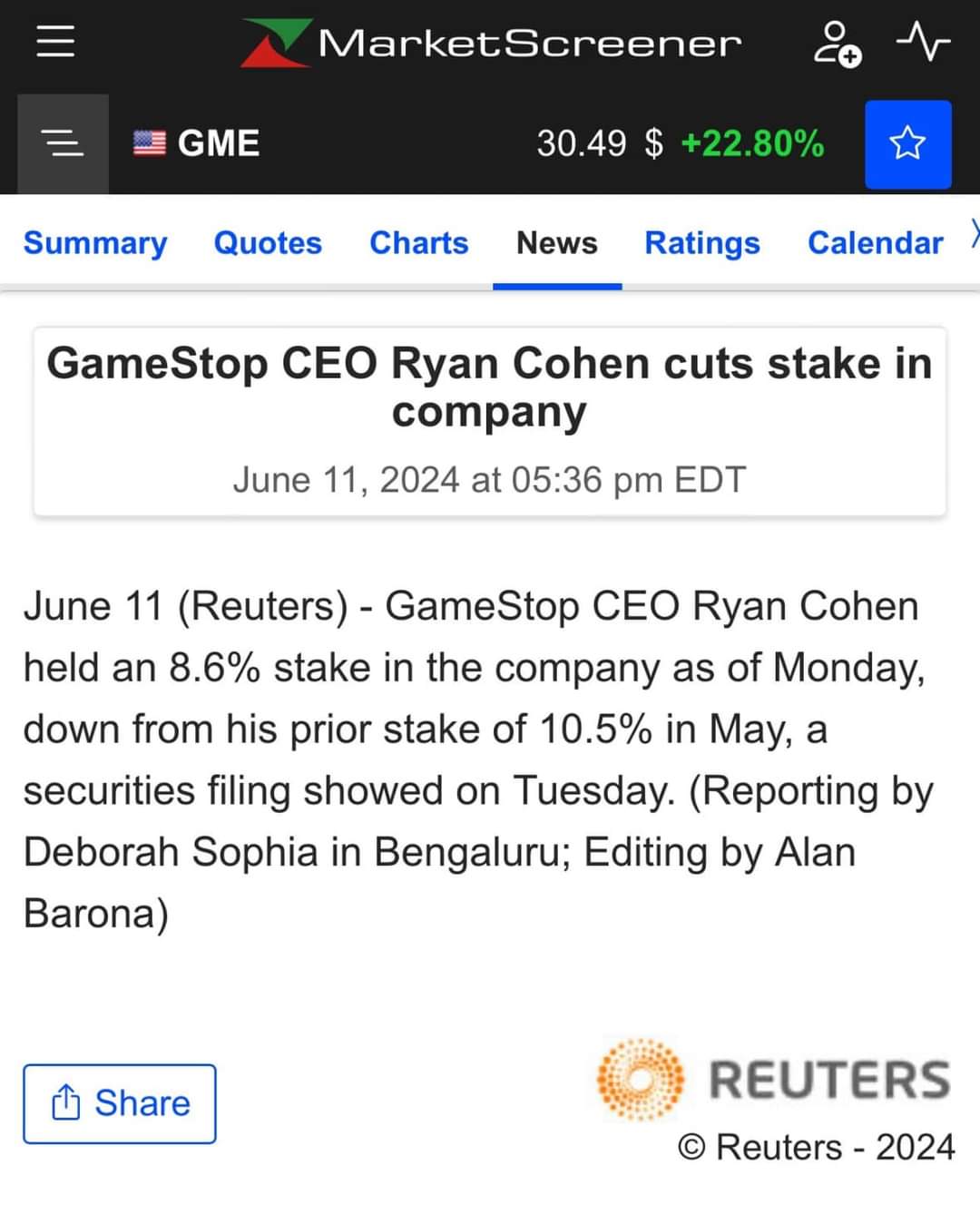Show more tabs with right arrow

974,234
